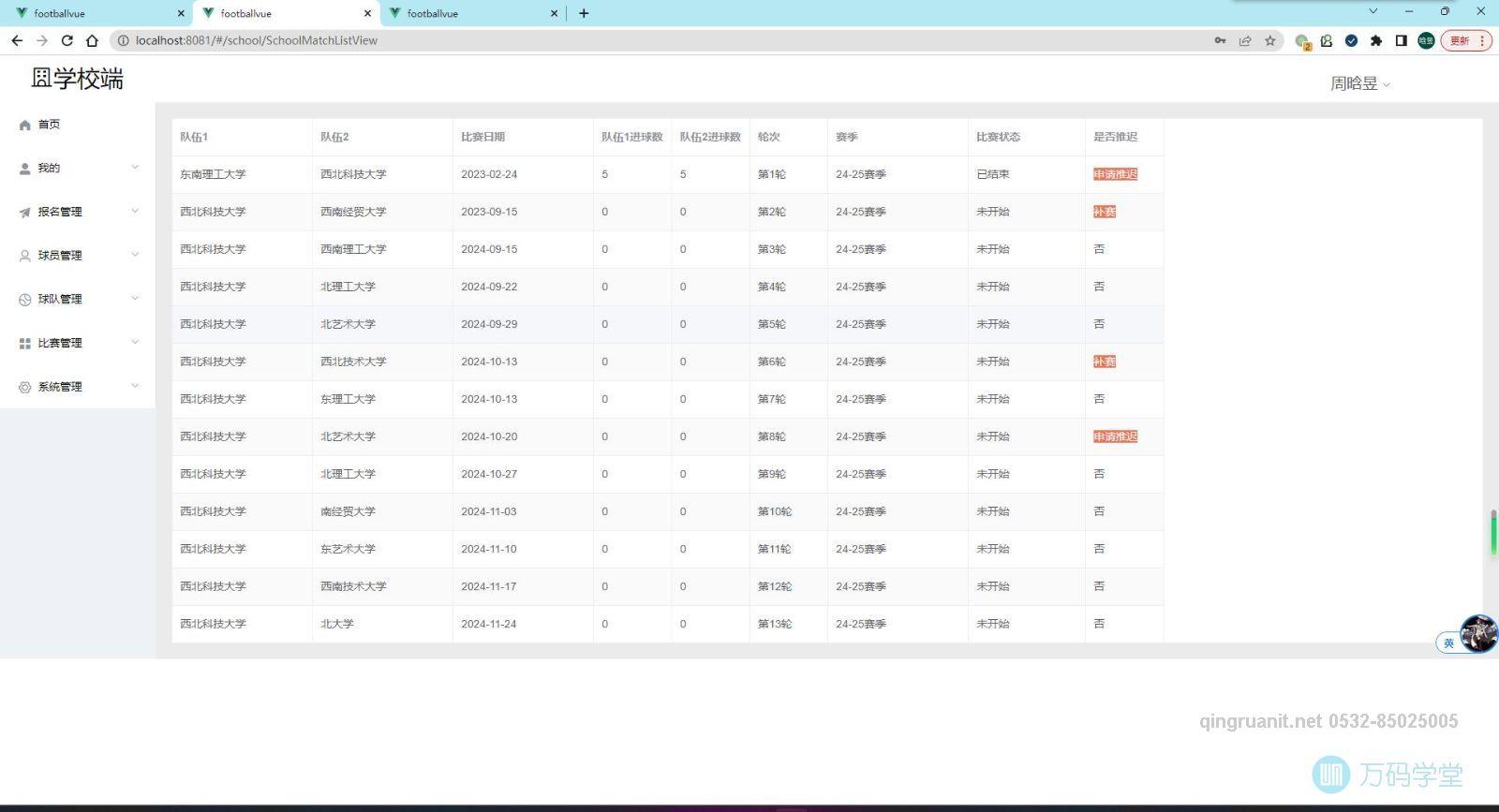Click the share page icon

click(1245, 40)
